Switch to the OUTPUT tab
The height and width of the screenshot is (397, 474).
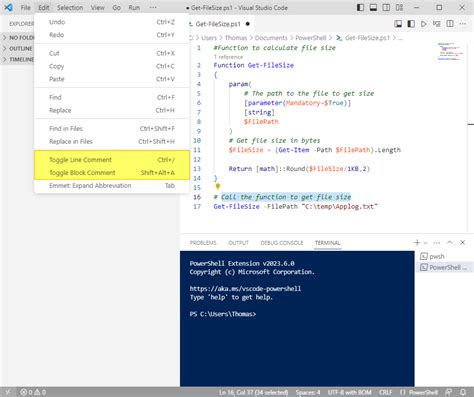(x=238, y=243)
